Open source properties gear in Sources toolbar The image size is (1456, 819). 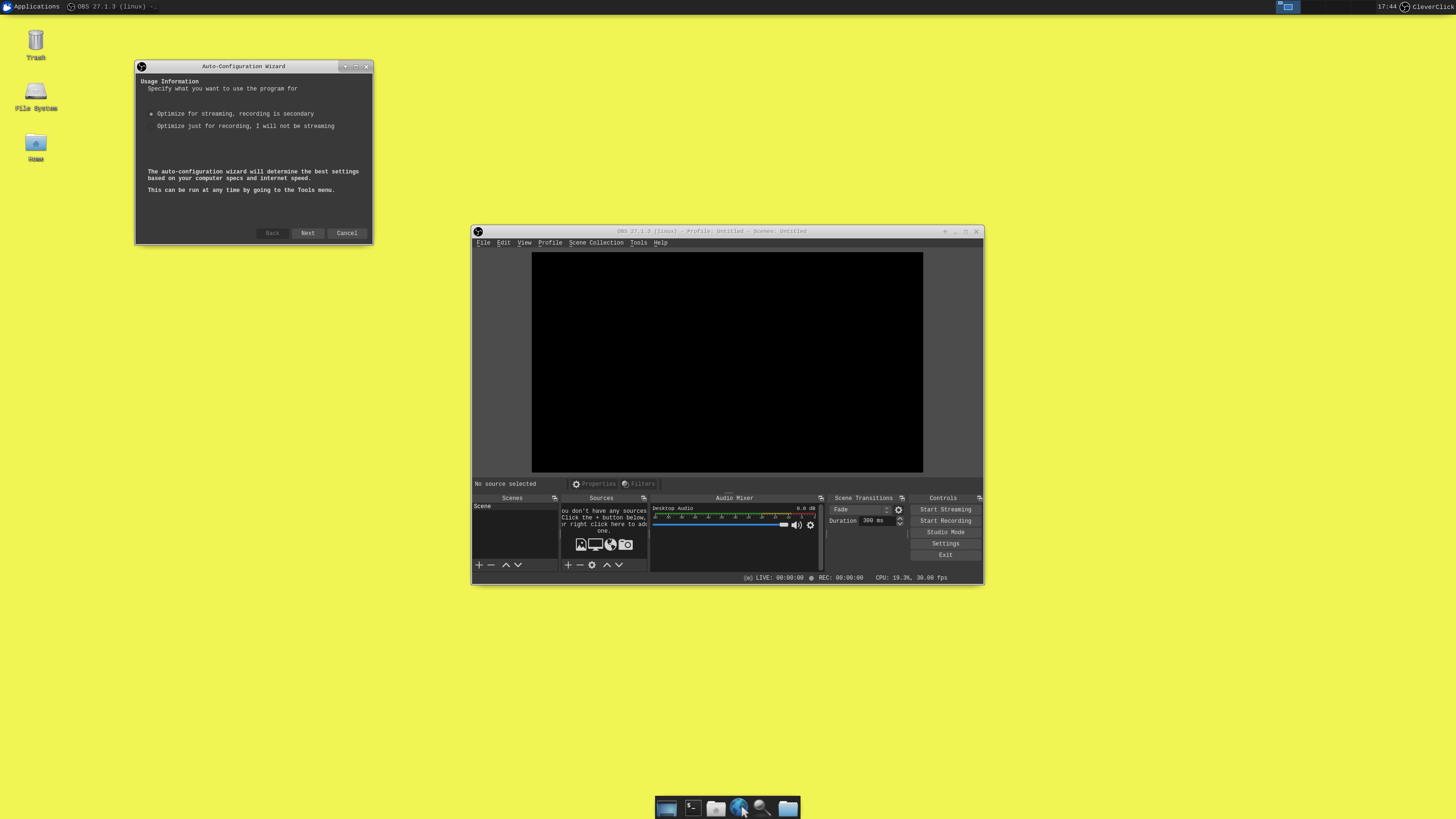(592, 565)
